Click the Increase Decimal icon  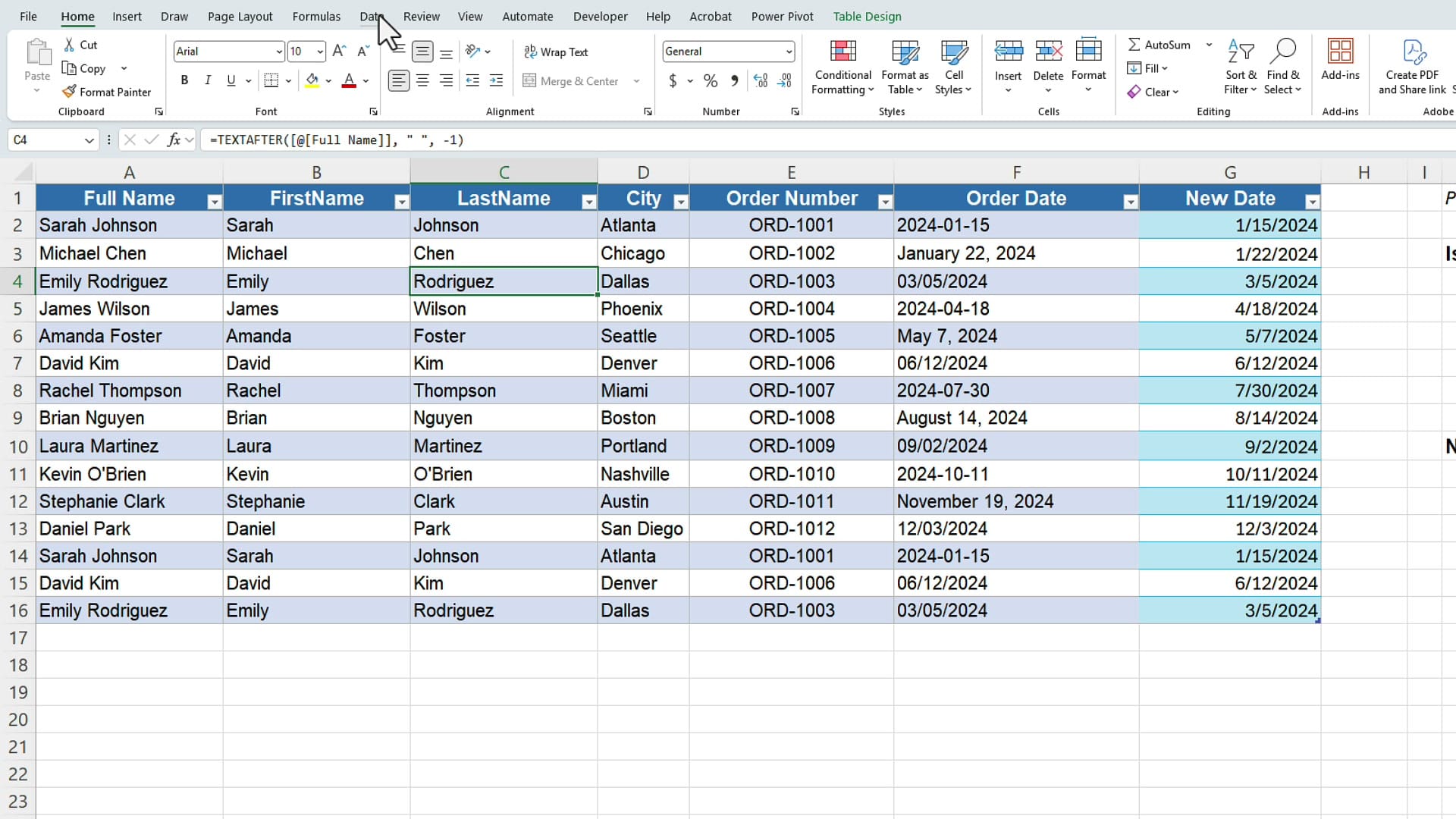point(761,80)
